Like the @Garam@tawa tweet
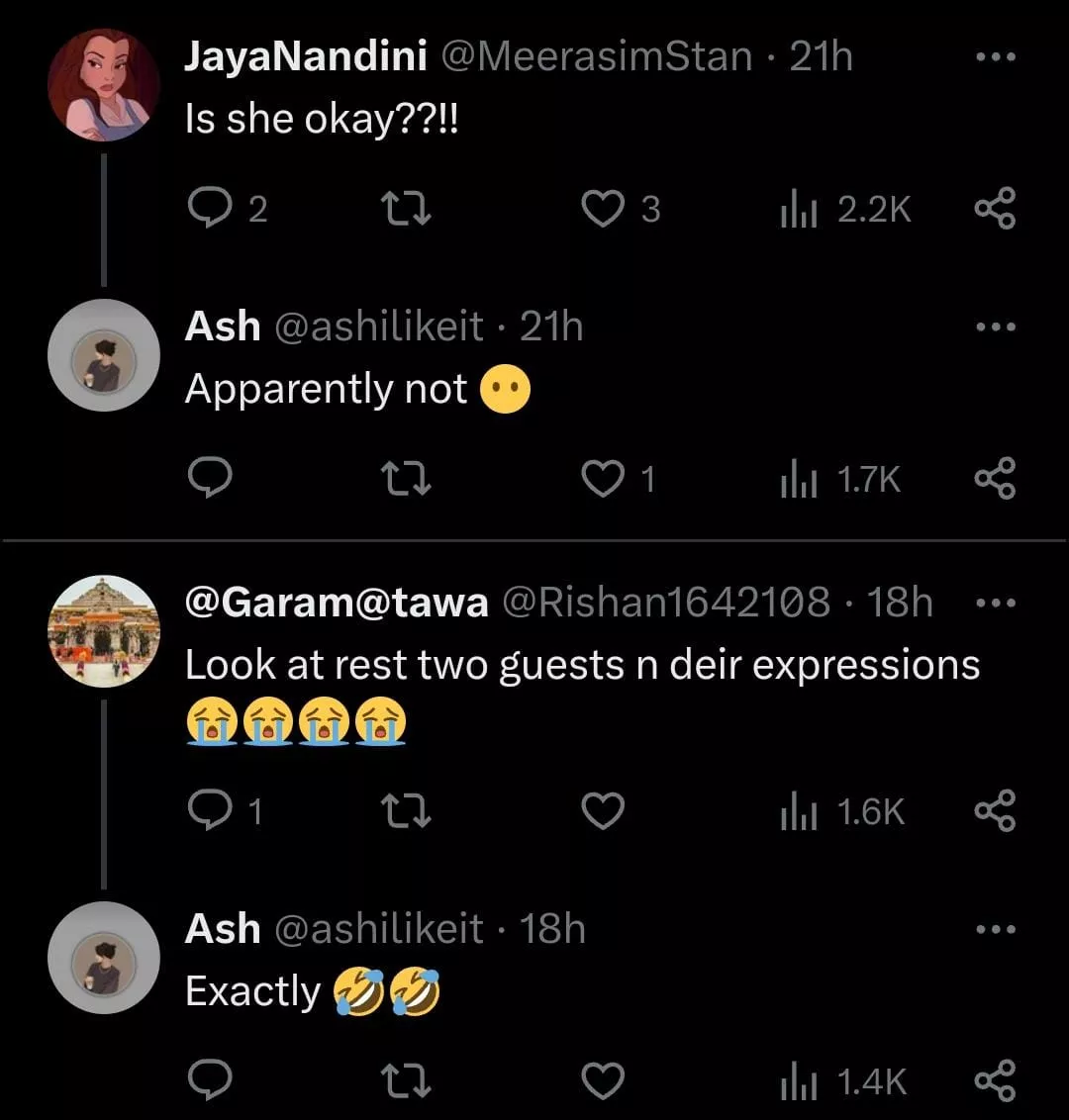Viewport: 1069px width, 1120px height. (603, 811)
